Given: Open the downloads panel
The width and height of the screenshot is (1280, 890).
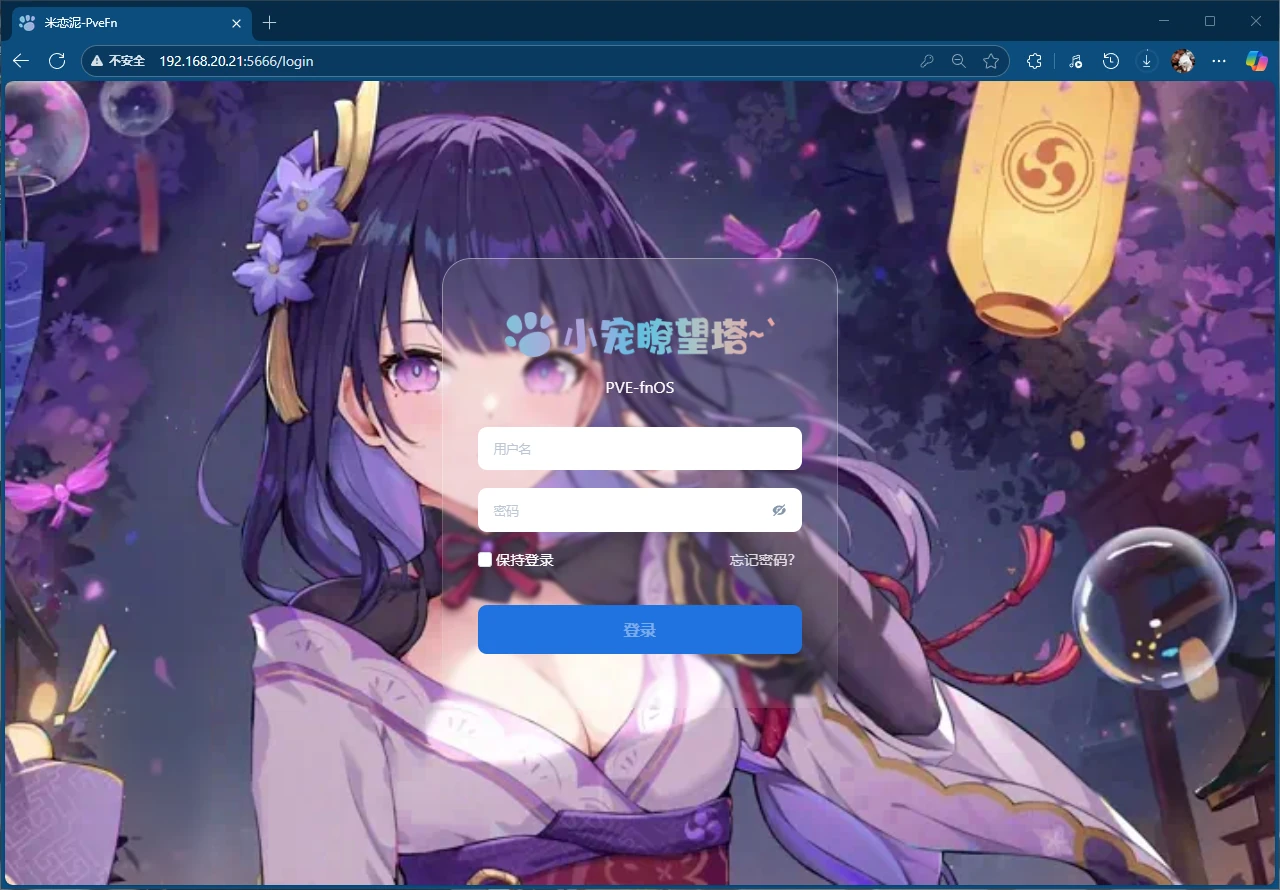Looking at the screenshot, I should (x=1147, y=61).
